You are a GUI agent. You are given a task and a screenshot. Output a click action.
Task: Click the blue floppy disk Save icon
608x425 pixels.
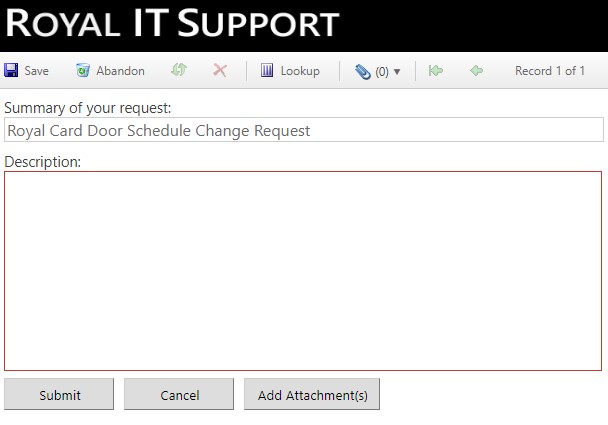coord(11,71)
